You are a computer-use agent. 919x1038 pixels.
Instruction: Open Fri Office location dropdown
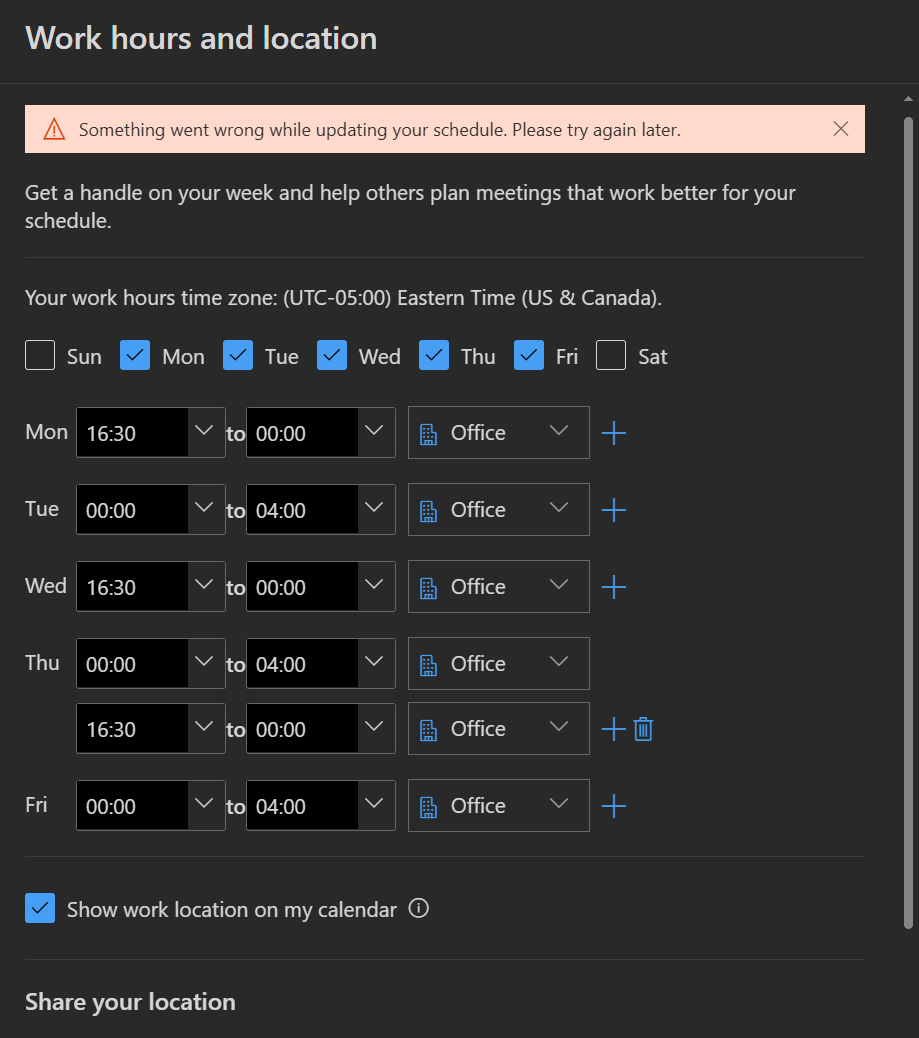(x=499, y=806)
